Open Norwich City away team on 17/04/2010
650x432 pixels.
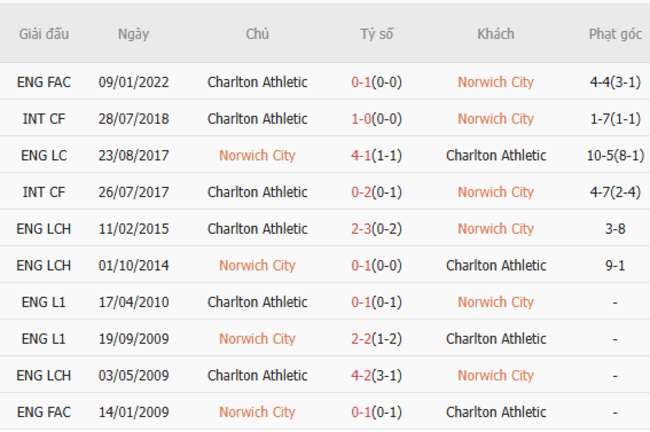pos(495,302)
